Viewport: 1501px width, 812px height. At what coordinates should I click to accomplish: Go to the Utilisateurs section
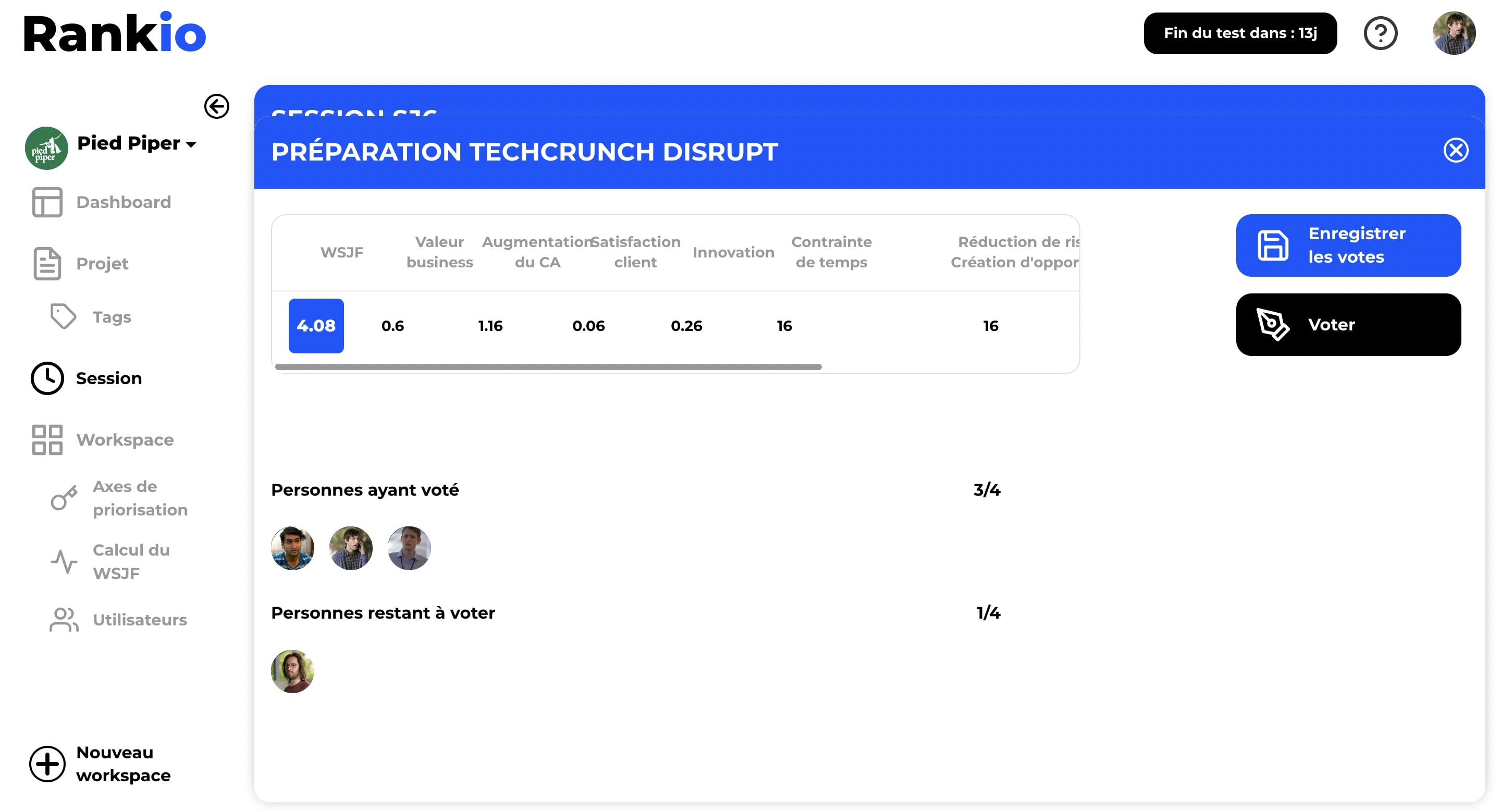[x=139, y=620]
